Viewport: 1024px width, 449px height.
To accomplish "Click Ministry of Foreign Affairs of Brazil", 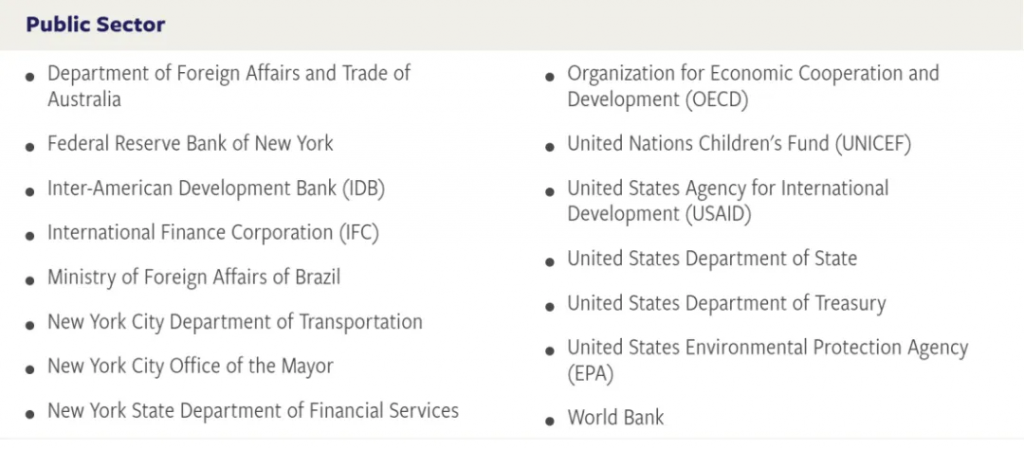I will click(194, 277).
